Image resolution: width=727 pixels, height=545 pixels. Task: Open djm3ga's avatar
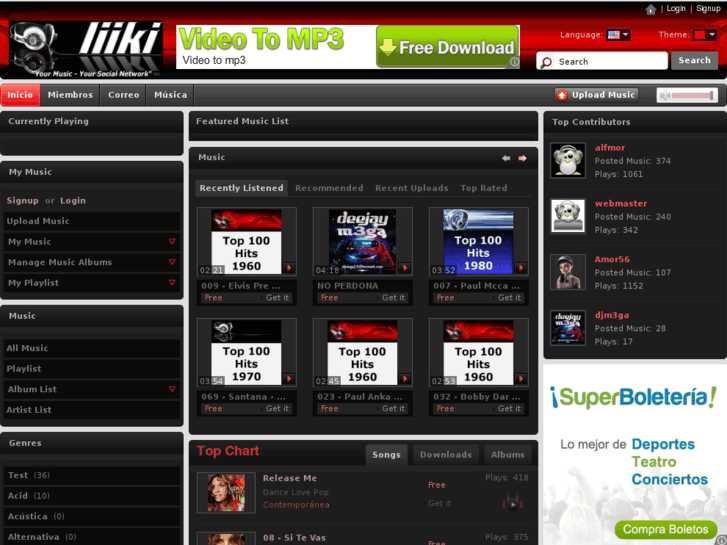pos(568,328)
